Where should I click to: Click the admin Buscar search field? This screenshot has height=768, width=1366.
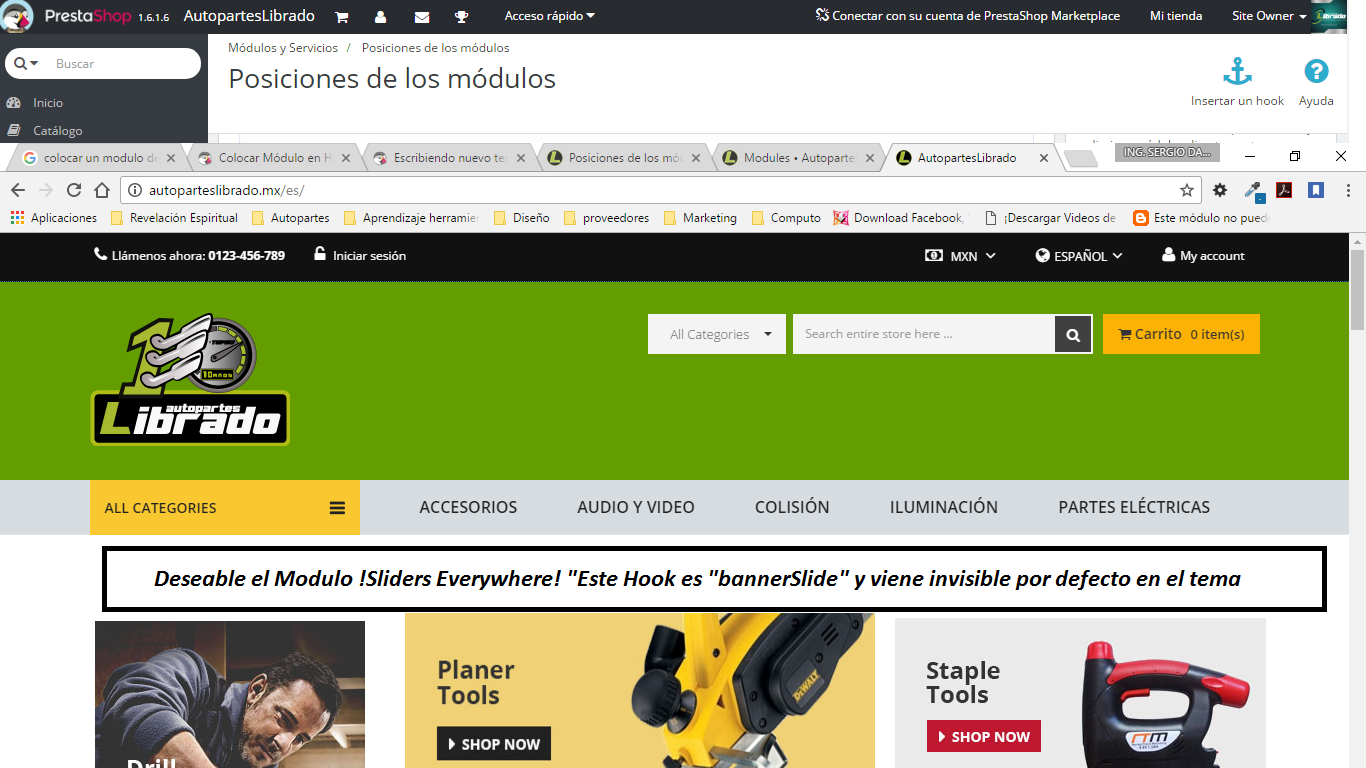(x=103, y=63)
